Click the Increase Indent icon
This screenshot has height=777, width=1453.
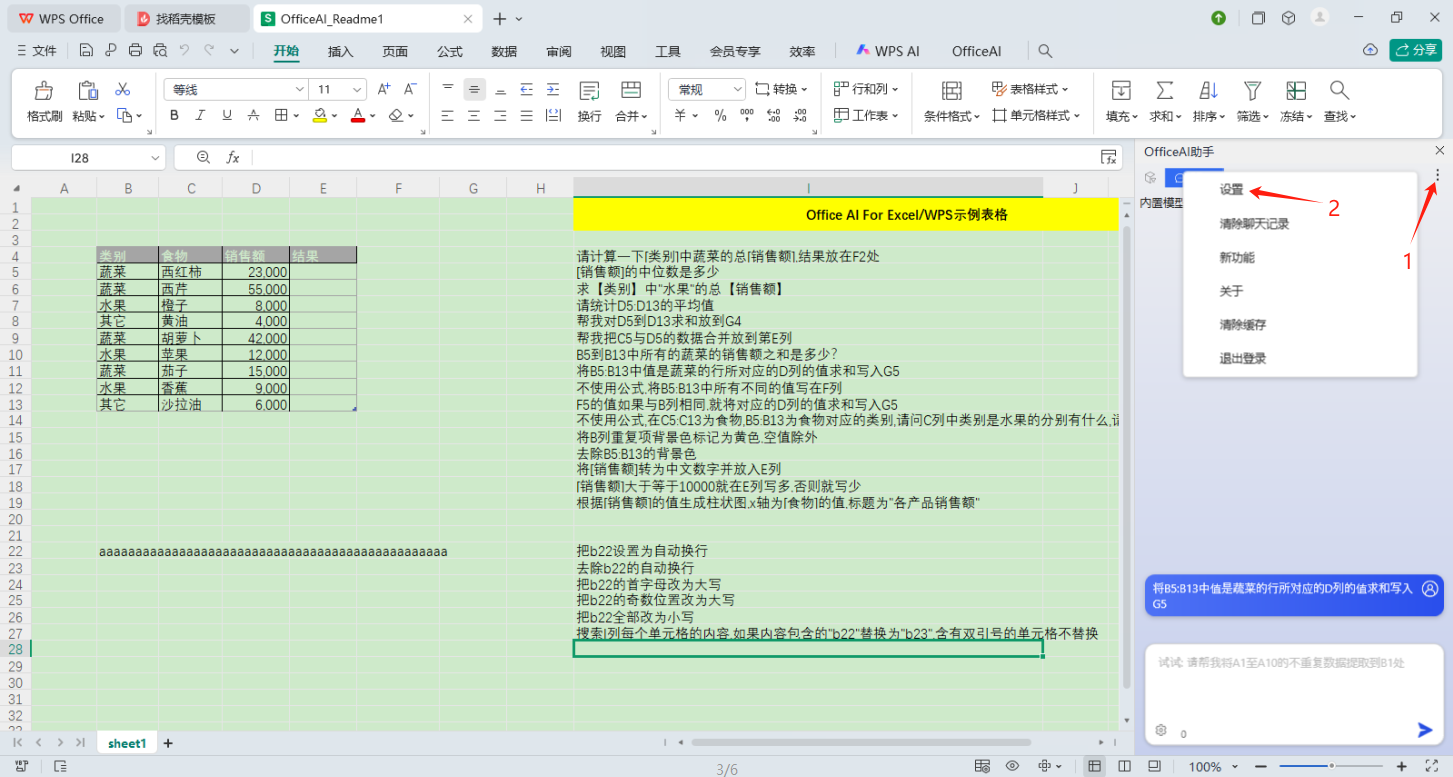click(x=553, y=89)
